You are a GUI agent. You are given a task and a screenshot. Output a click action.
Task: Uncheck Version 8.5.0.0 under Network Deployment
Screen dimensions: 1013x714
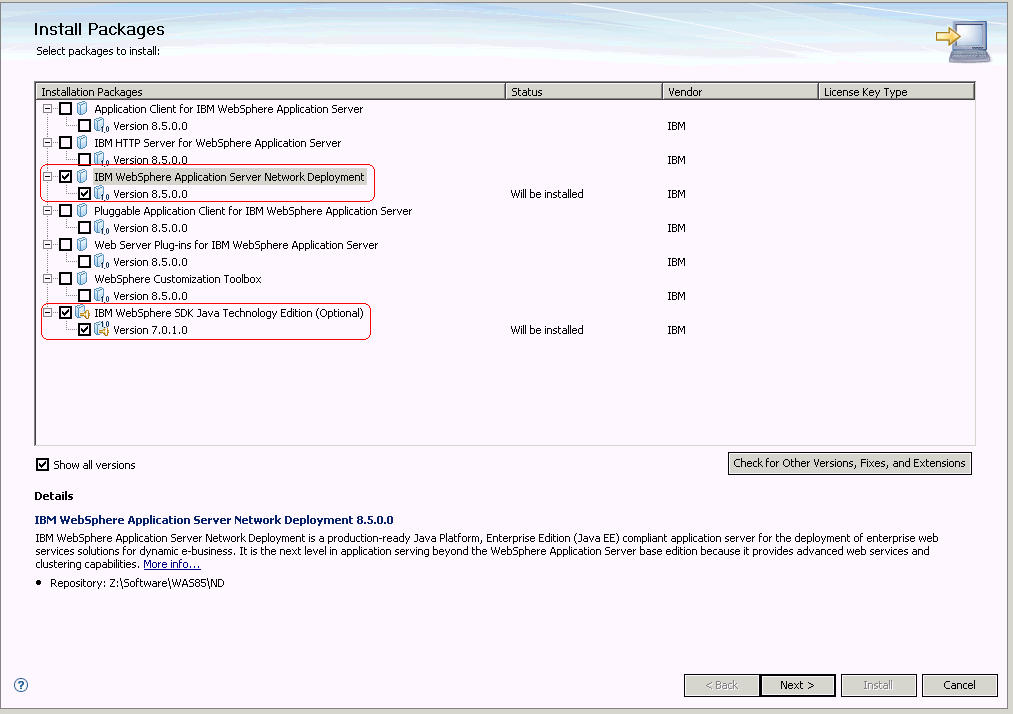84,193
